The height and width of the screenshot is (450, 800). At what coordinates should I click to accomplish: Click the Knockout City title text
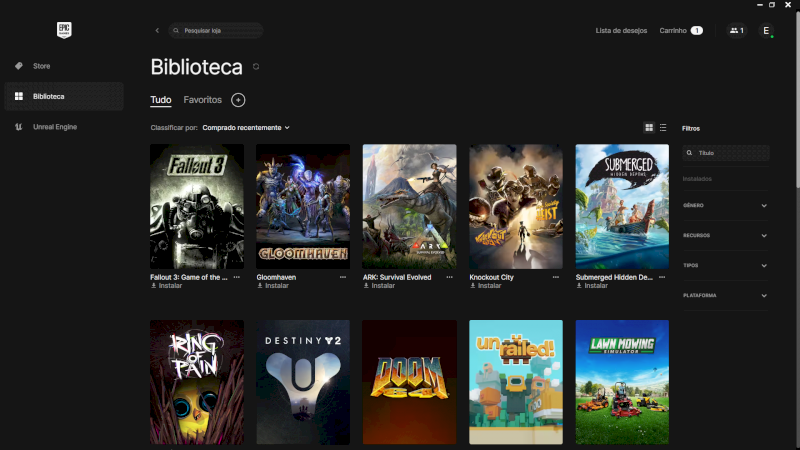[491, 277]
